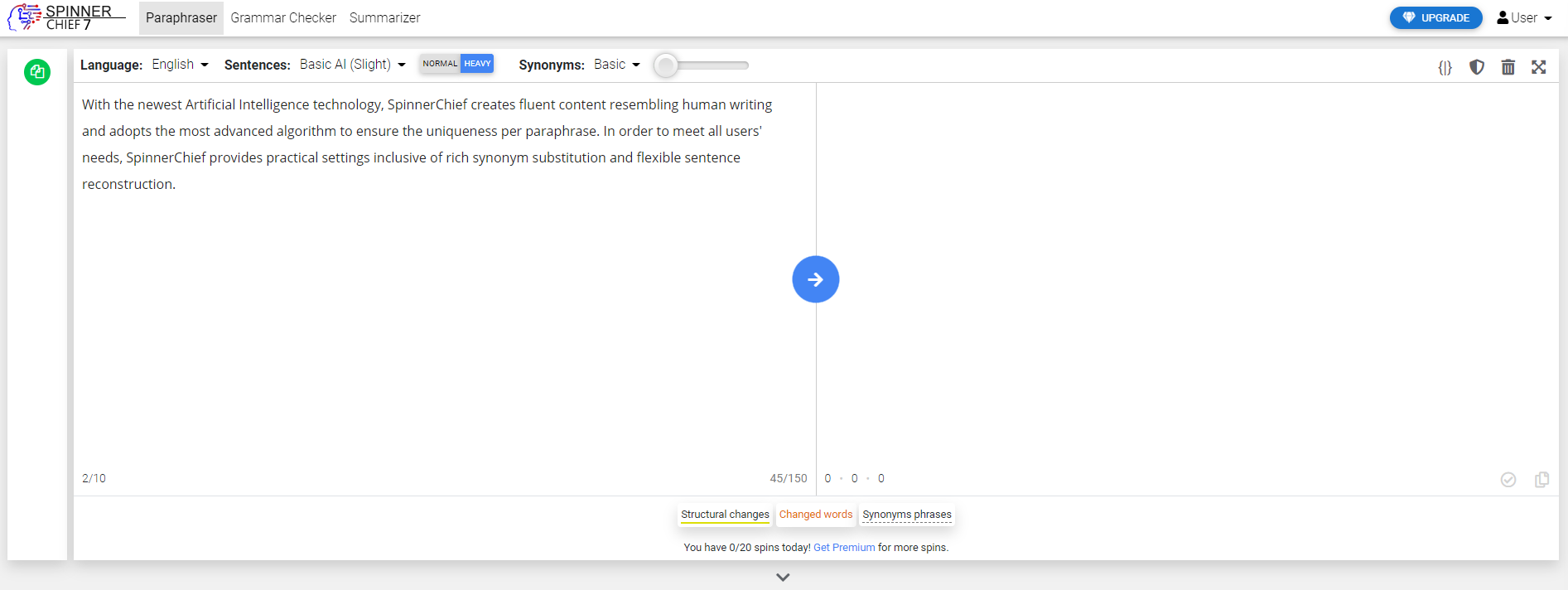Click the Synonyms phrases legend label
The image size is (1568, 590).
[x=907, y=515]
